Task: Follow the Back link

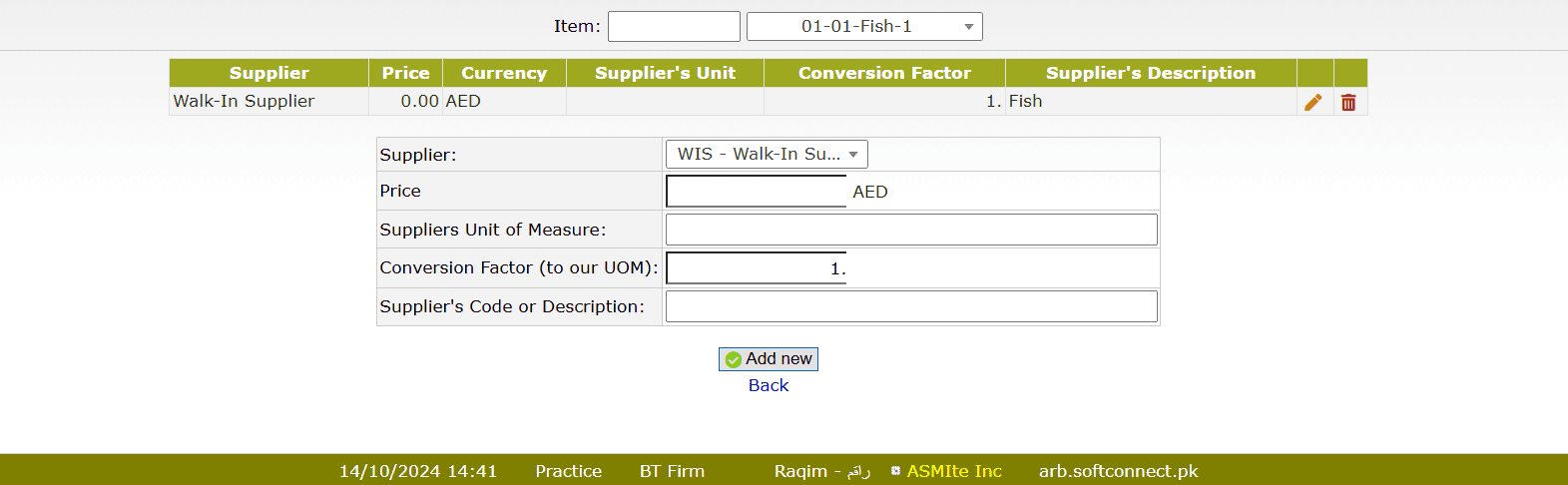Action: 768,385
